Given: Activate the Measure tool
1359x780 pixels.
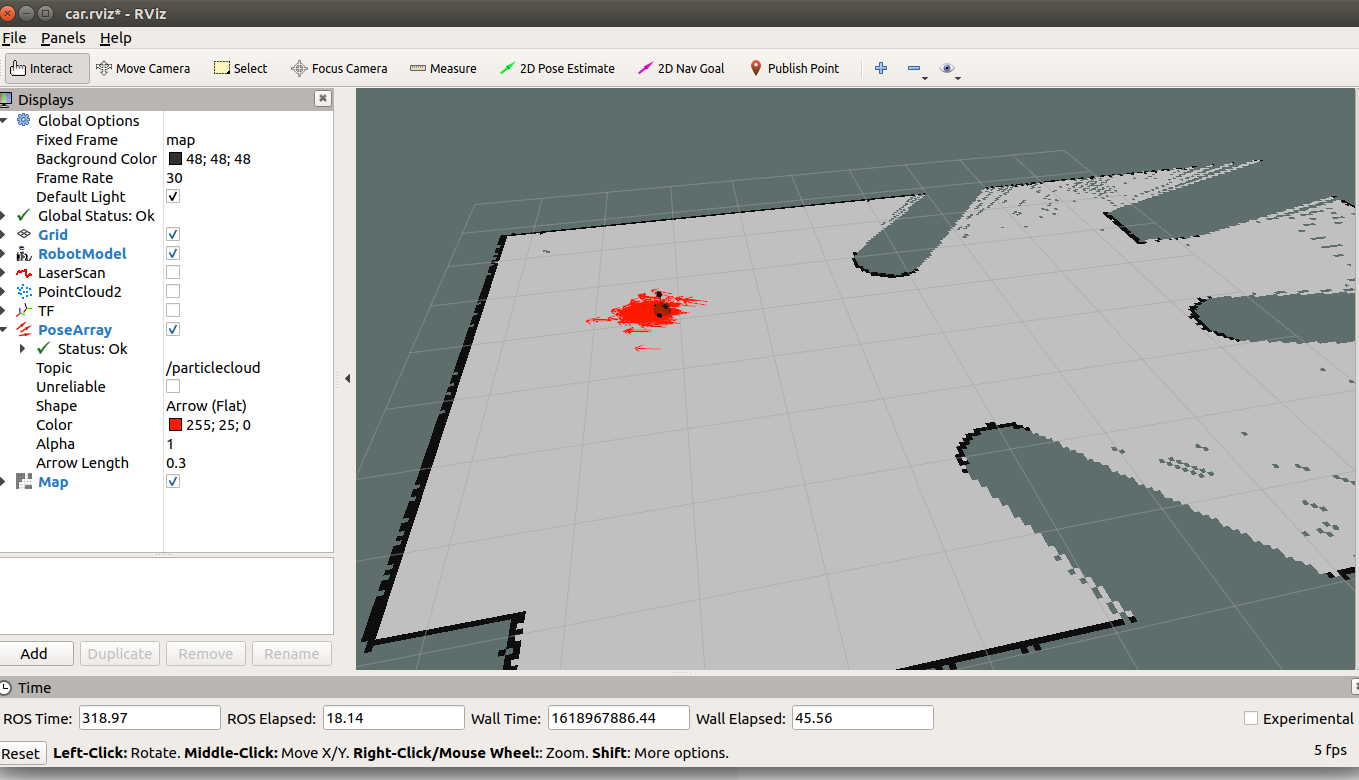Looking at the screenshot, I should (443, 68).
